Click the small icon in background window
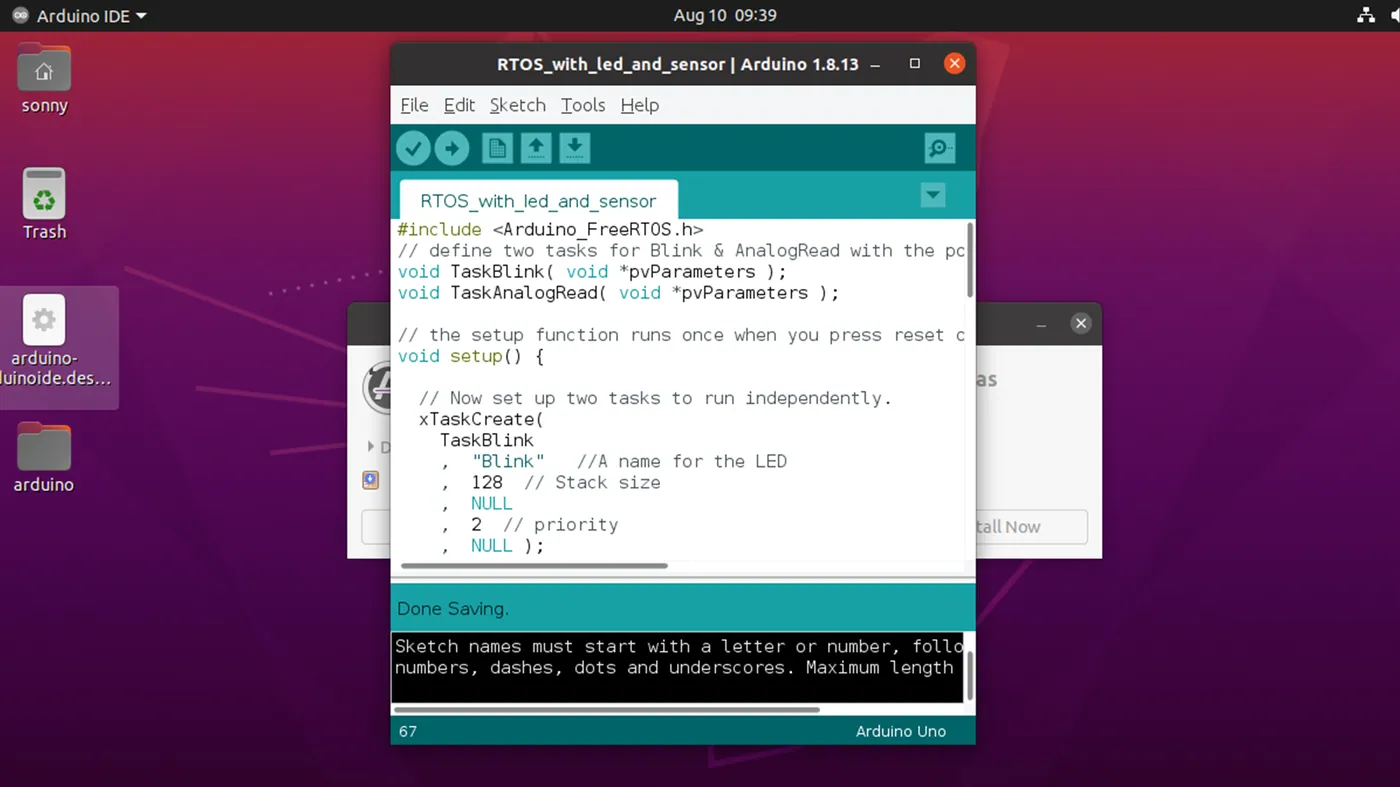1400x787 pixels. pyautogui.click(x=371, y=481)
